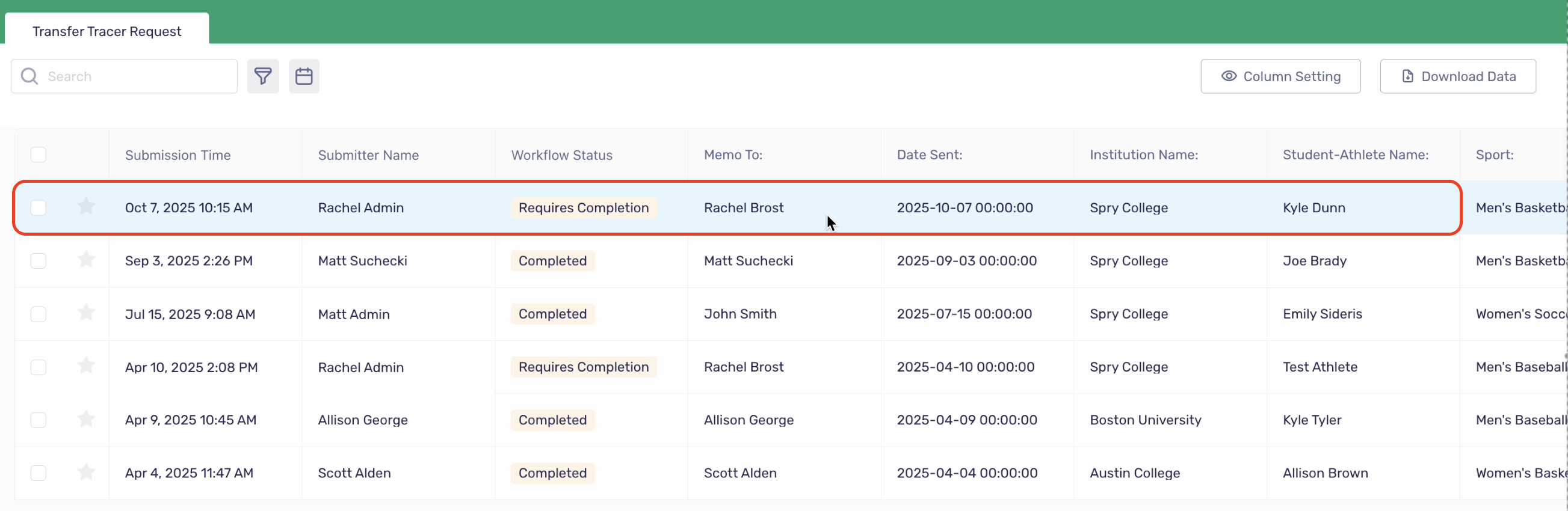The height and width of the screenshot is (511, 1568).
Task: Open Column Setting
Action: click(1281, 76)
